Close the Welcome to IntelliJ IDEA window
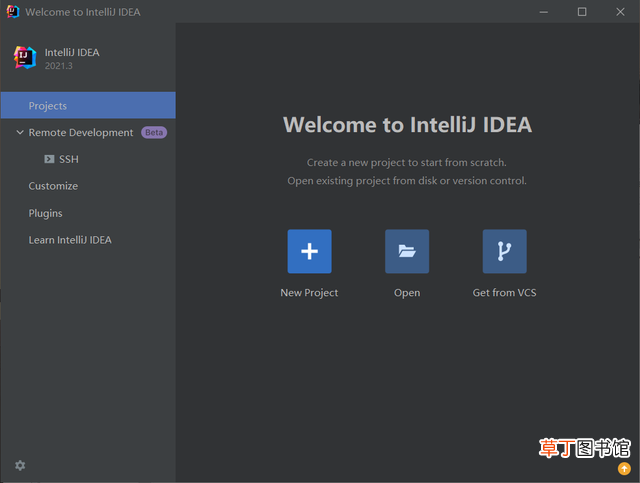The height and width of the screenshot is (483, 640). (x=620, y=12)
